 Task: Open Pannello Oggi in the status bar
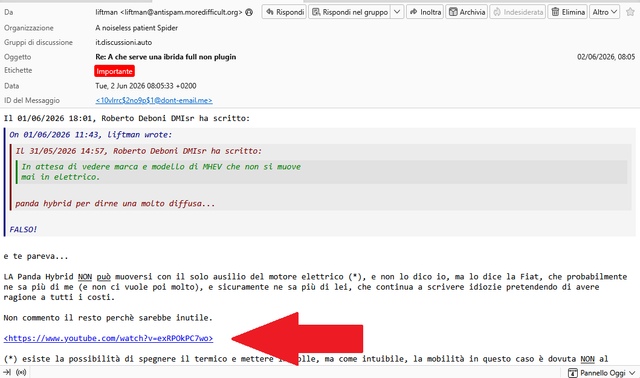(x=602, y=373)
